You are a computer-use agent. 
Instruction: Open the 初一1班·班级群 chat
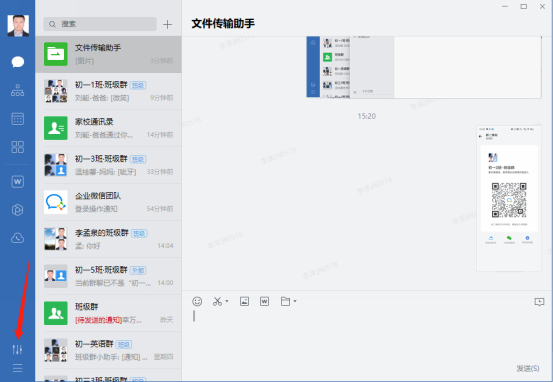108,91
